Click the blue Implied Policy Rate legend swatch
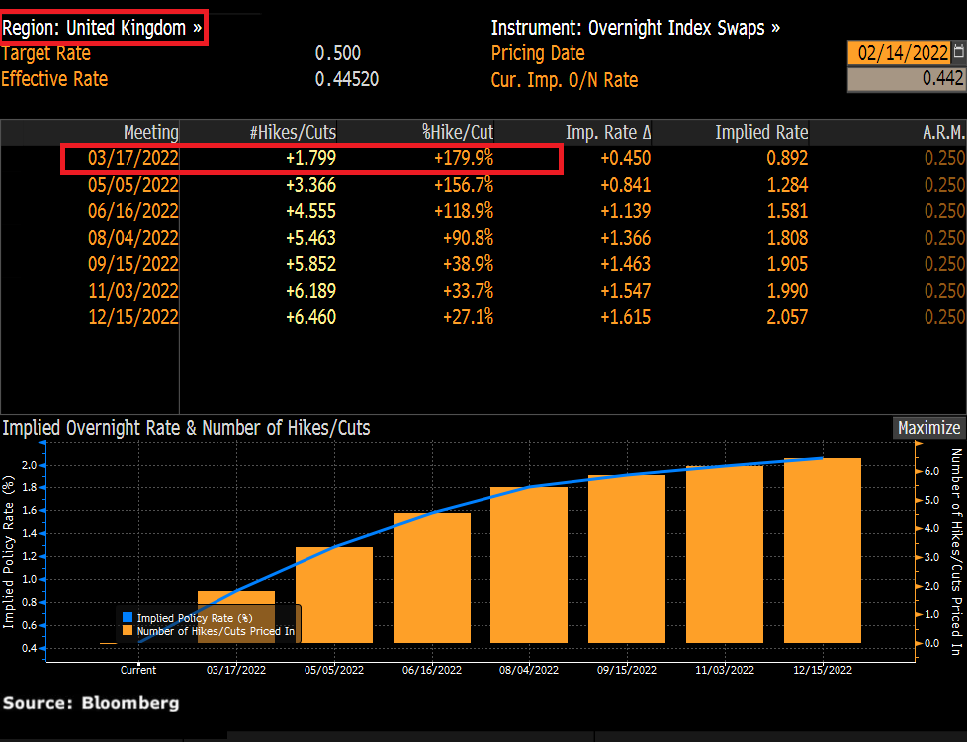Viewport: 967px width, 742px height. point(127,618)
